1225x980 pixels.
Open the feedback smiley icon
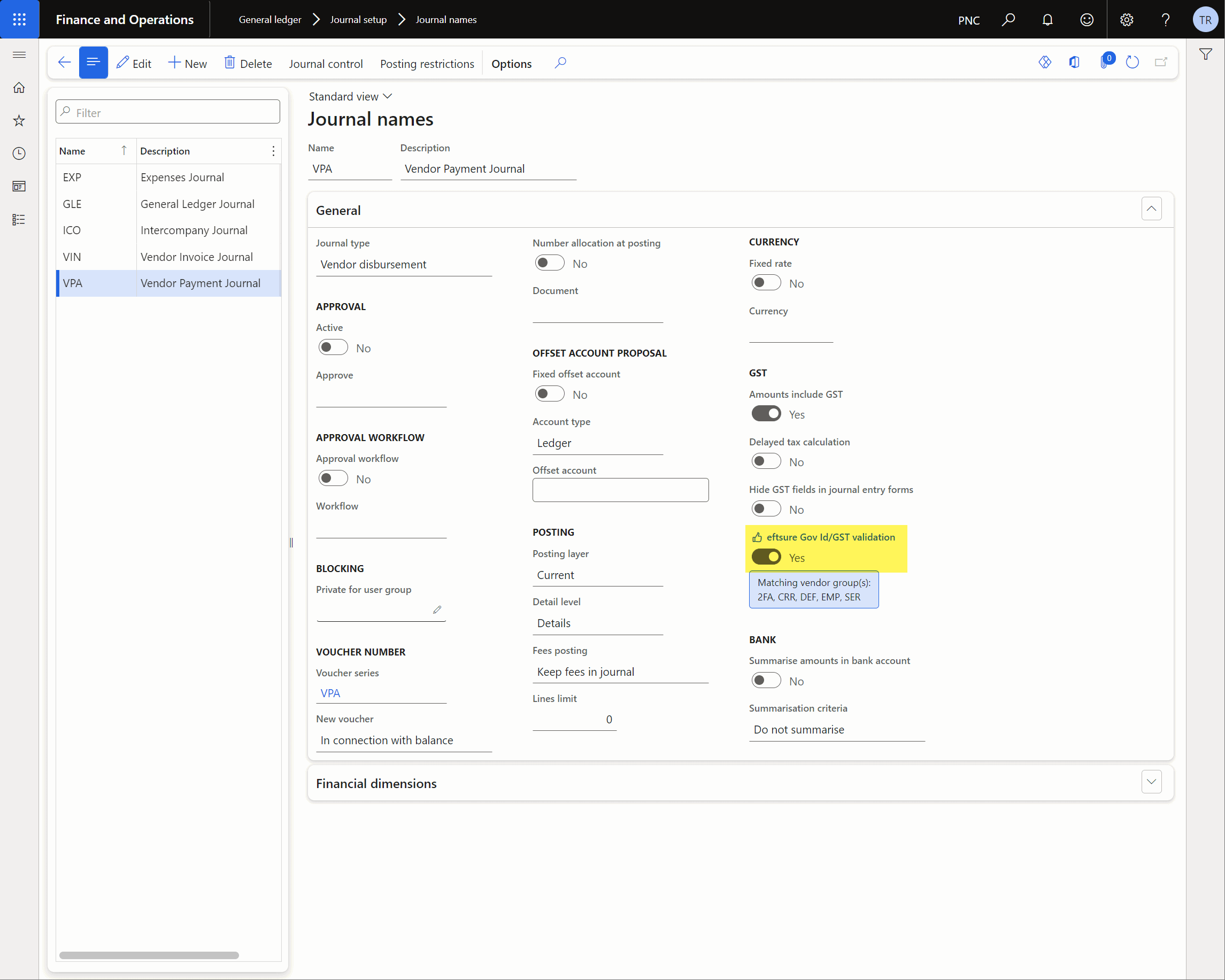[x=1087, y=20]
